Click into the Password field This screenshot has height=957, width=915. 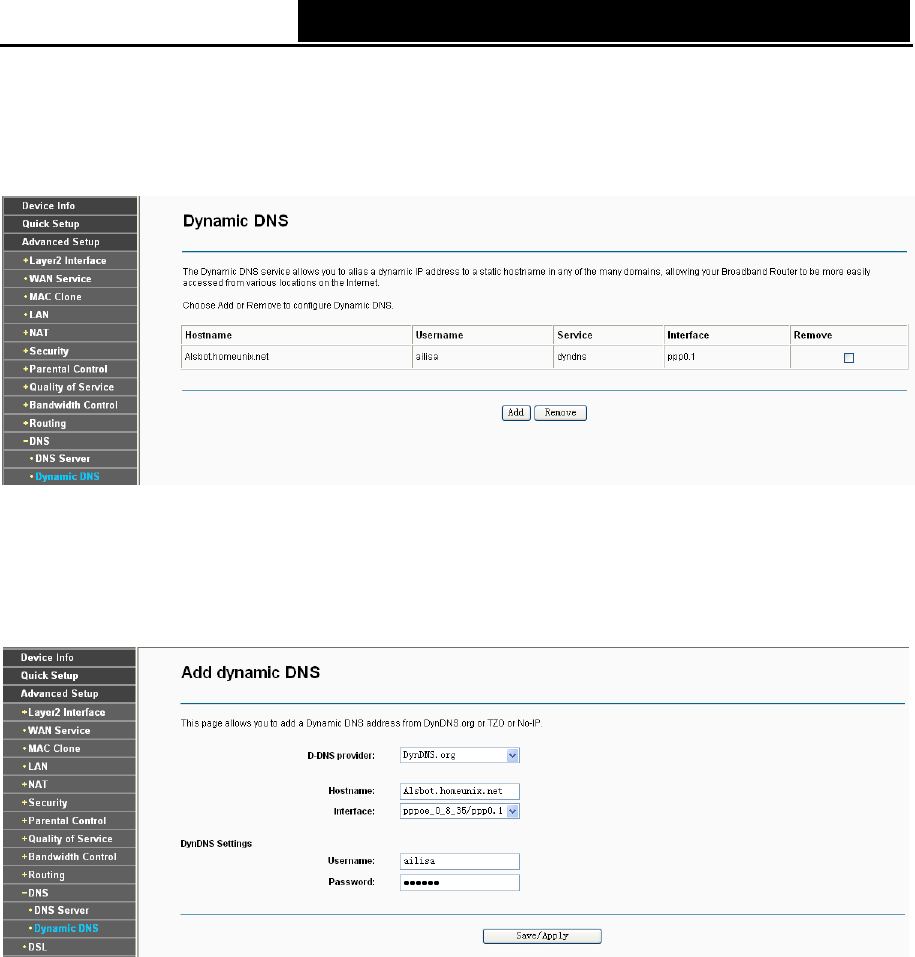(460, 883)
